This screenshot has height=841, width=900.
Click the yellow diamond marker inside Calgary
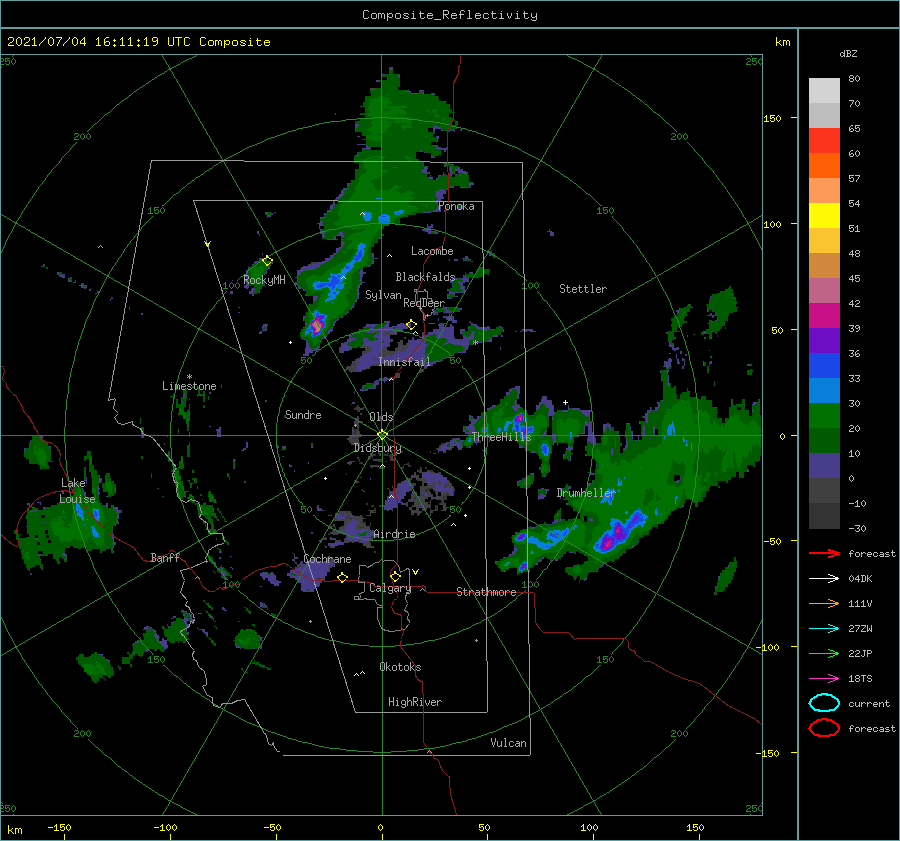coord(395,576)
